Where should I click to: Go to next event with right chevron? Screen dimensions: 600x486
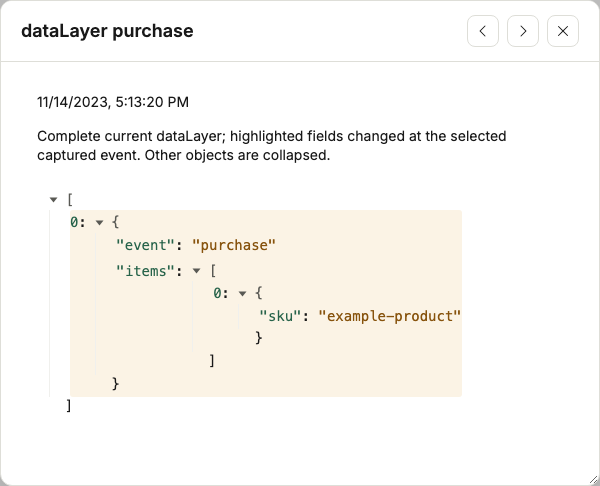(523, 31)
